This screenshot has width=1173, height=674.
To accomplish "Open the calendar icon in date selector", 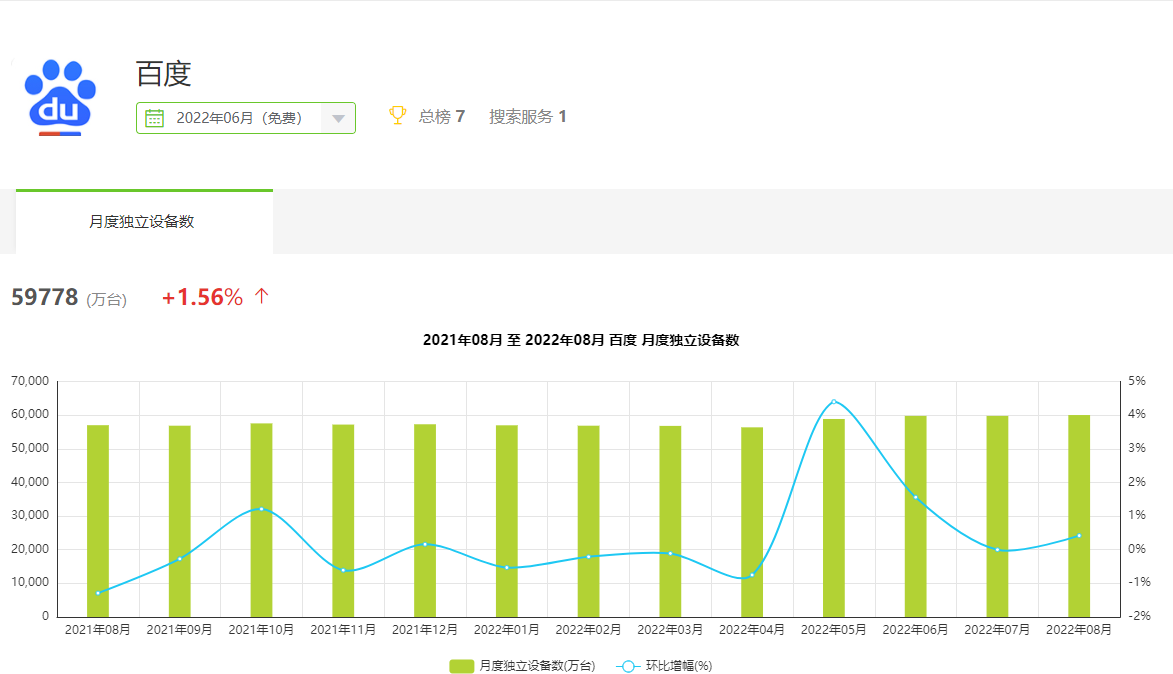I will [x=154, y=118].
